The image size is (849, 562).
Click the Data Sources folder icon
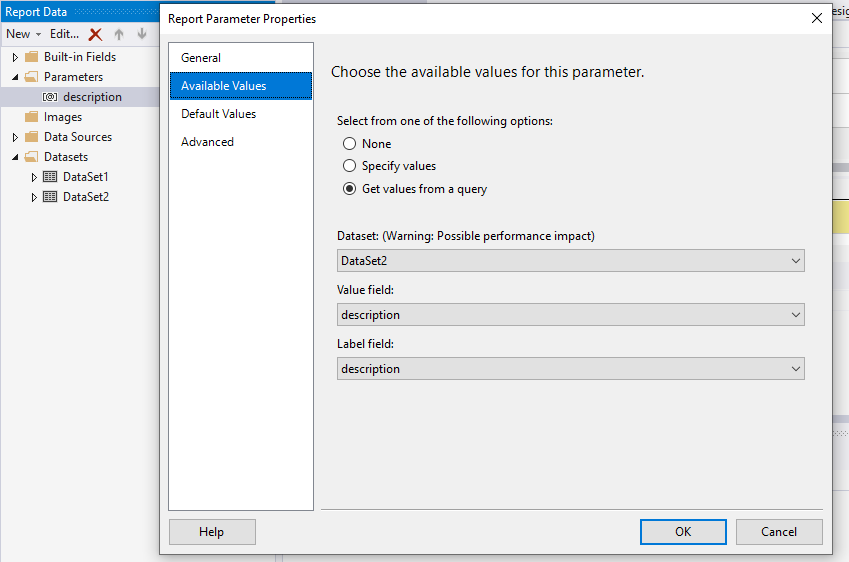pos(32,137)
